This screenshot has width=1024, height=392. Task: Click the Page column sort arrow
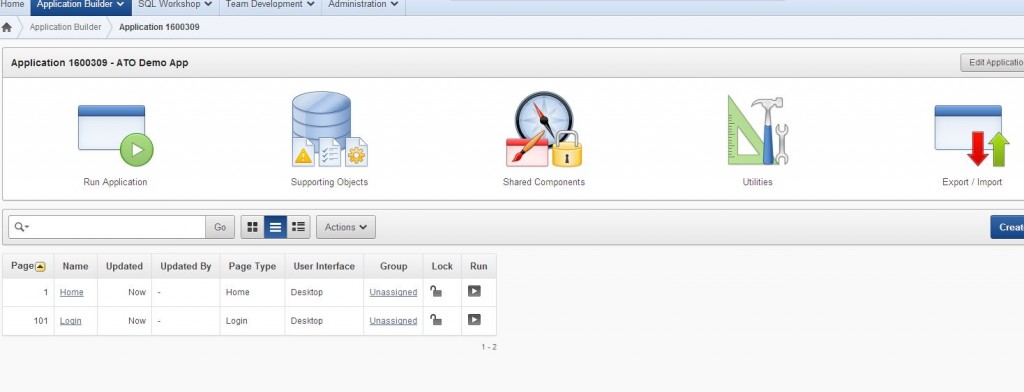click(x=40, y=267)
